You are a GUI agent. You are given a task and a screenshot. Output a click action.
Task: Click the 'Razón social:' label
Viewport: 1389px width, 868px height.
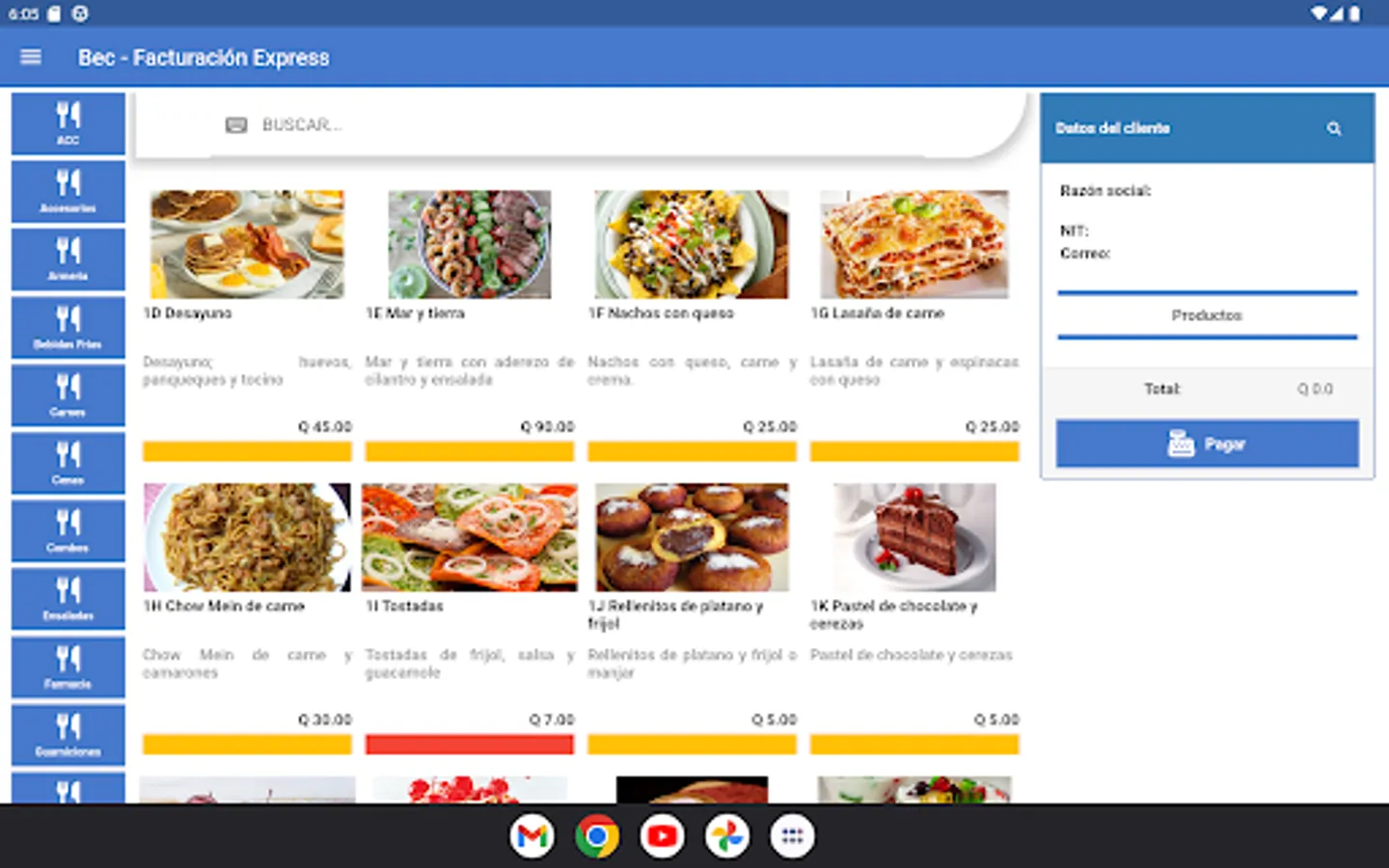(x=1105, y=191)
